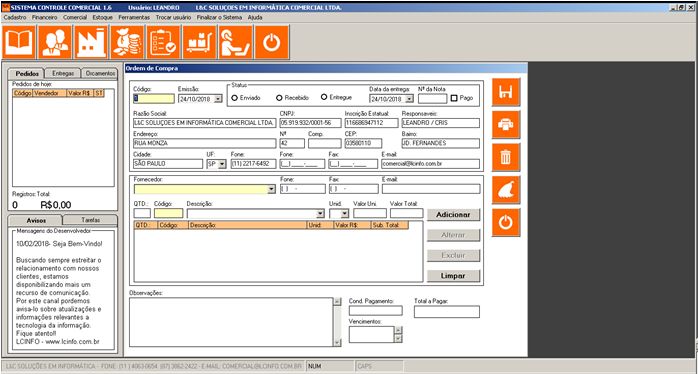Switch to the Pedidos tab
The image size is (698, 374).
tap(27, 73)
